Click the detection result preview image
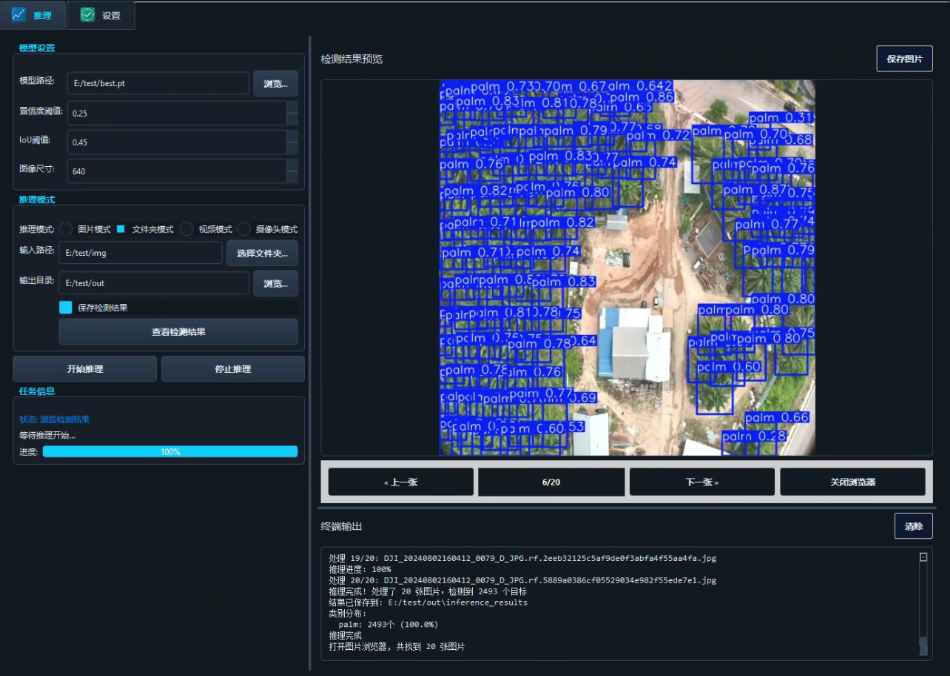Image resolution: width=950 pixels, height=676 pixels. (x=627, y=267)
